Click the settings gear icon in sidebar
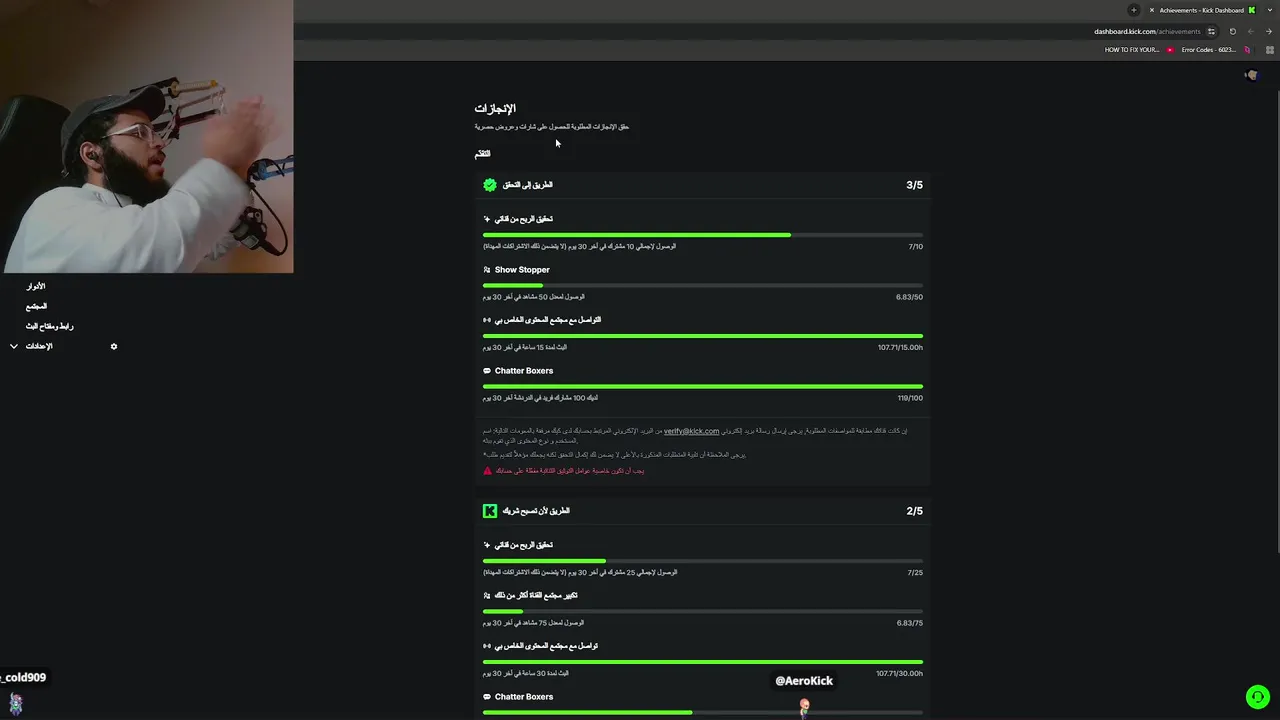Screen dimensions: 1280x720 pyautogui.click(x=114, y=346)
